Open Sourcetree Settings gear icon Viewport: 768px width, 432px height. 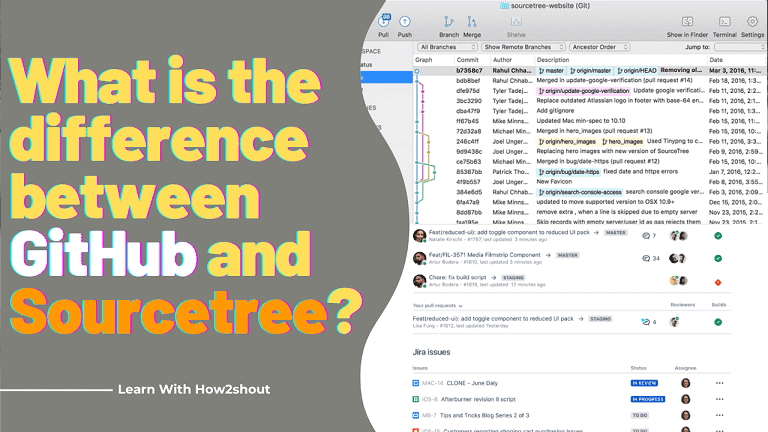(752, 22)
